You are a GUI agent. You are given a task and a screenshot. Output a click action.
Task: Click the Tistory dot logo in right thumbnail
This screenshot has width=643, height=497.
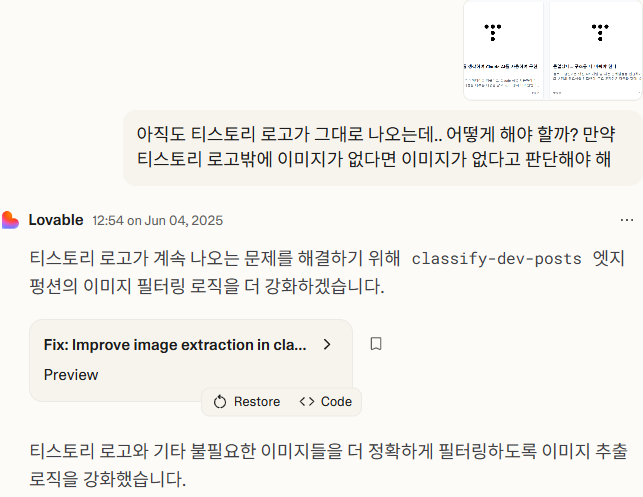[600, 32]
